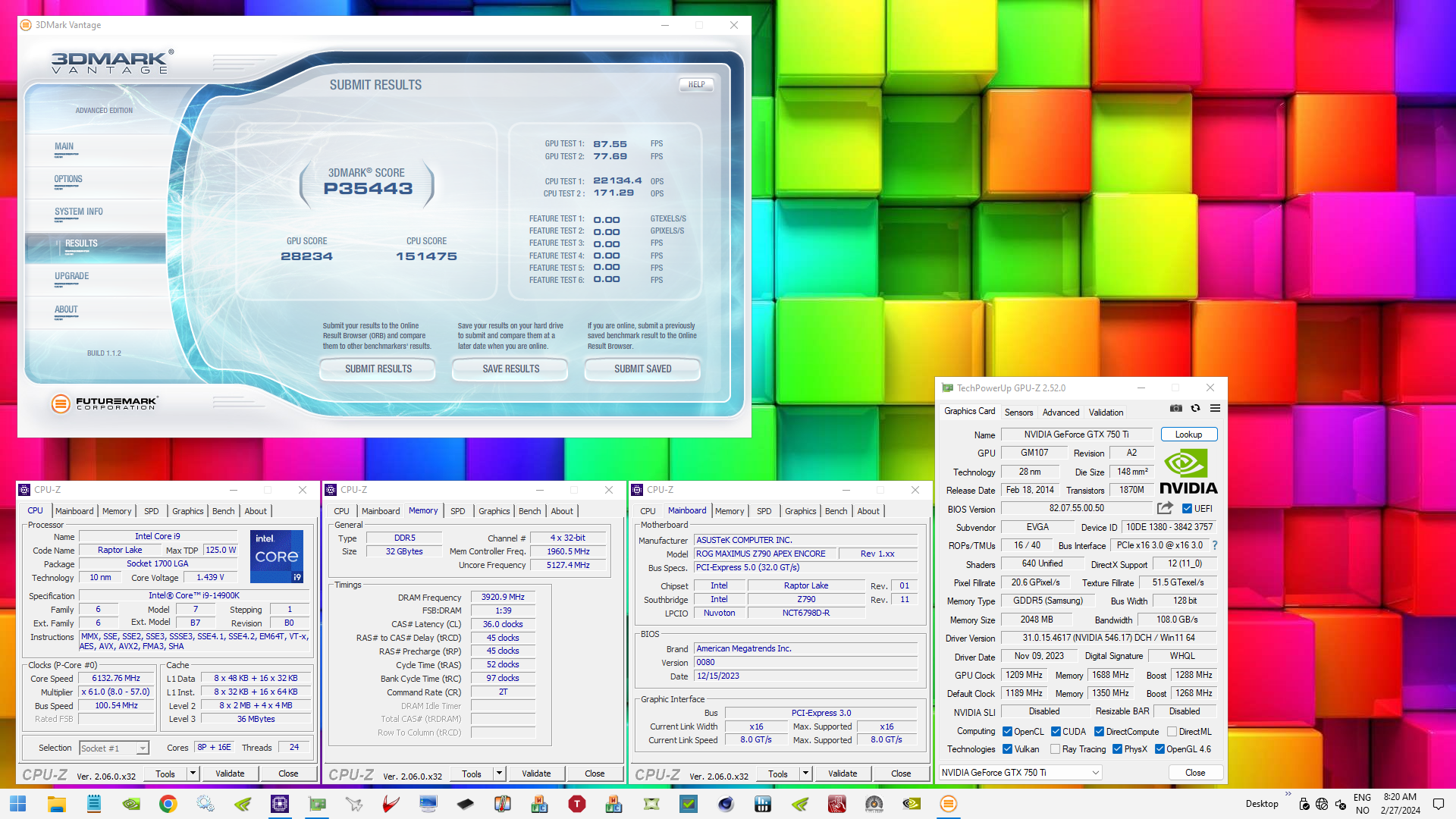
Task: Click the Bus Interface question mark in GPU-Z
Action: pos(1214,545)
